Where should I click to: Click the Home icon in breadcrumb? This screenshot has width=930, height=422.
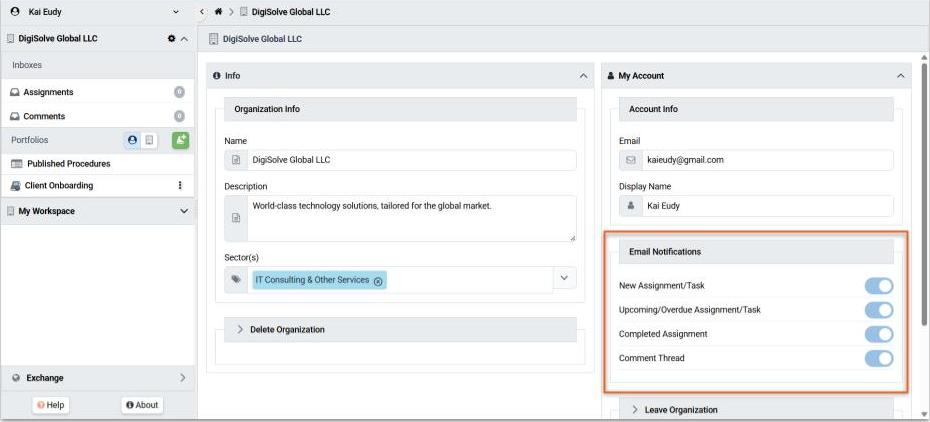(x=218, y=12)
